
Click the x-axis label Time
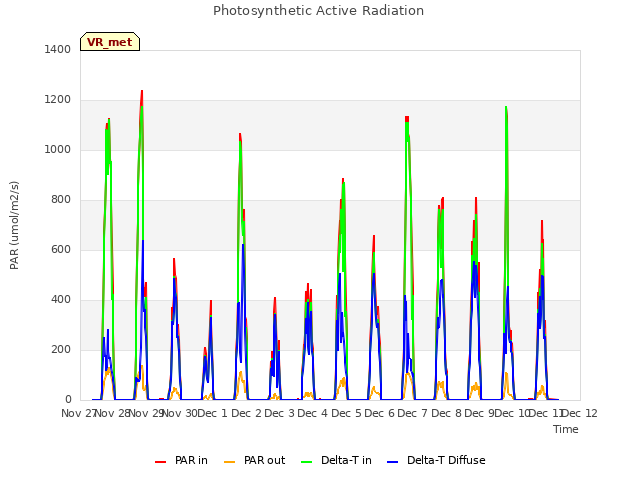click(x=566, y=429)
